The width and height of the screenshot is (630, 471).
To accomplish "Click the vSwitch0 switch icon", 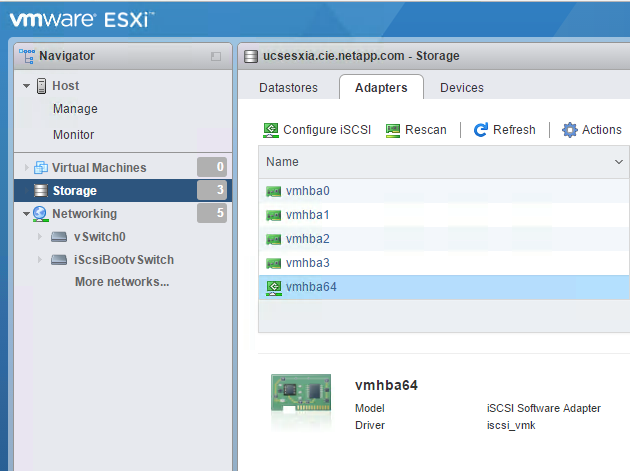I will tap(59, 237).
